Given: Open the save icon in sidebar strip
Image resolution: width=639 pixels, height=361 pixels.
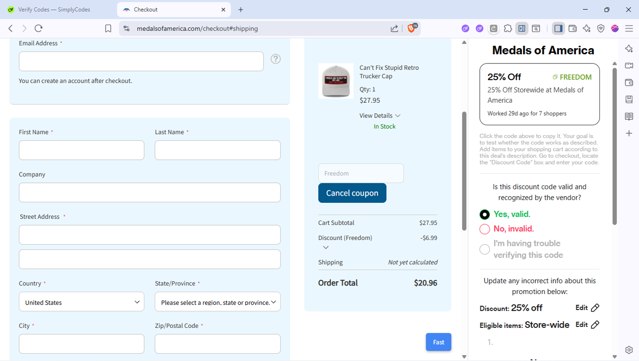Looking at the screenshot, I should tap(629, 99).
